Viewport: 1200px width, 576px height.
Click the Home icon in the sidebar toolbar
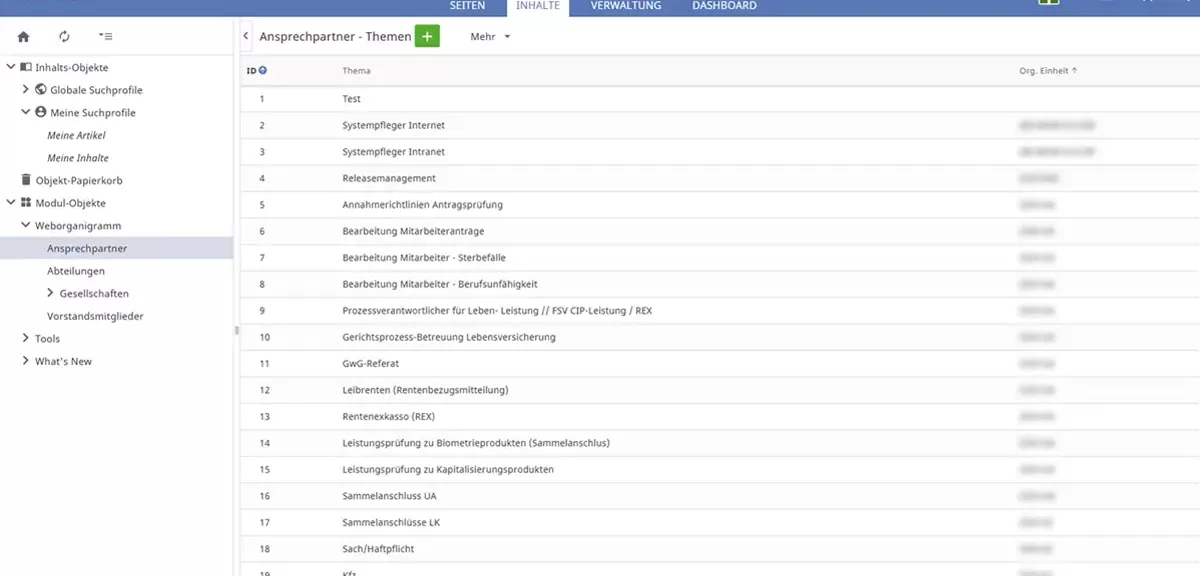point(22,35)
